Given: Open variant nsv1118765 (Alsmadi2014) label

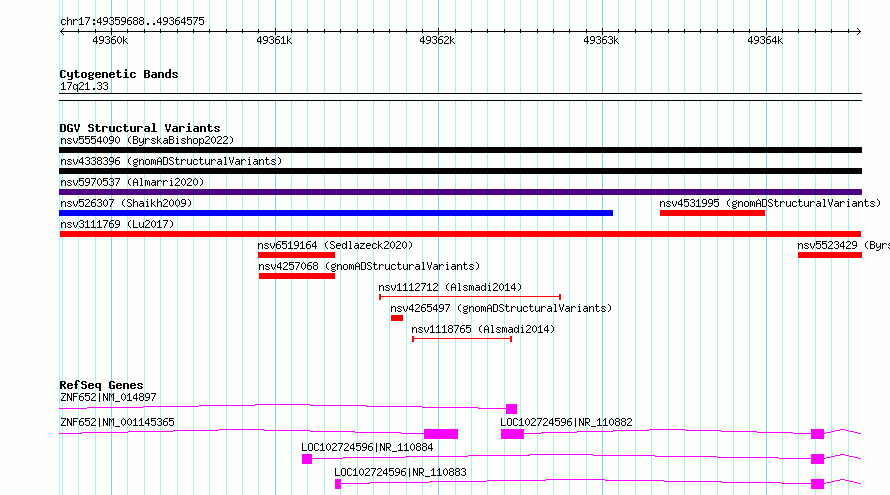Looking at the screenshot, I should pos(483,329).
